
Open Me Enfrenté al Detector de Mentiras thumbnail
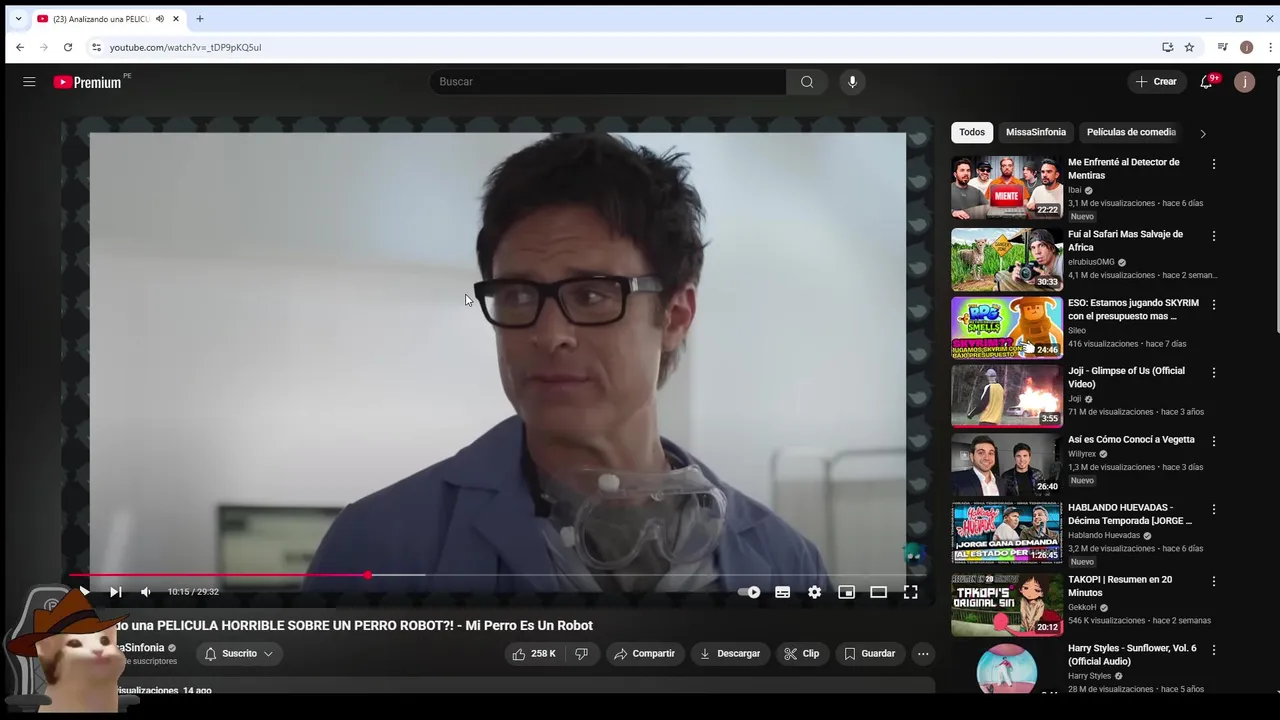coord(1007,187)
